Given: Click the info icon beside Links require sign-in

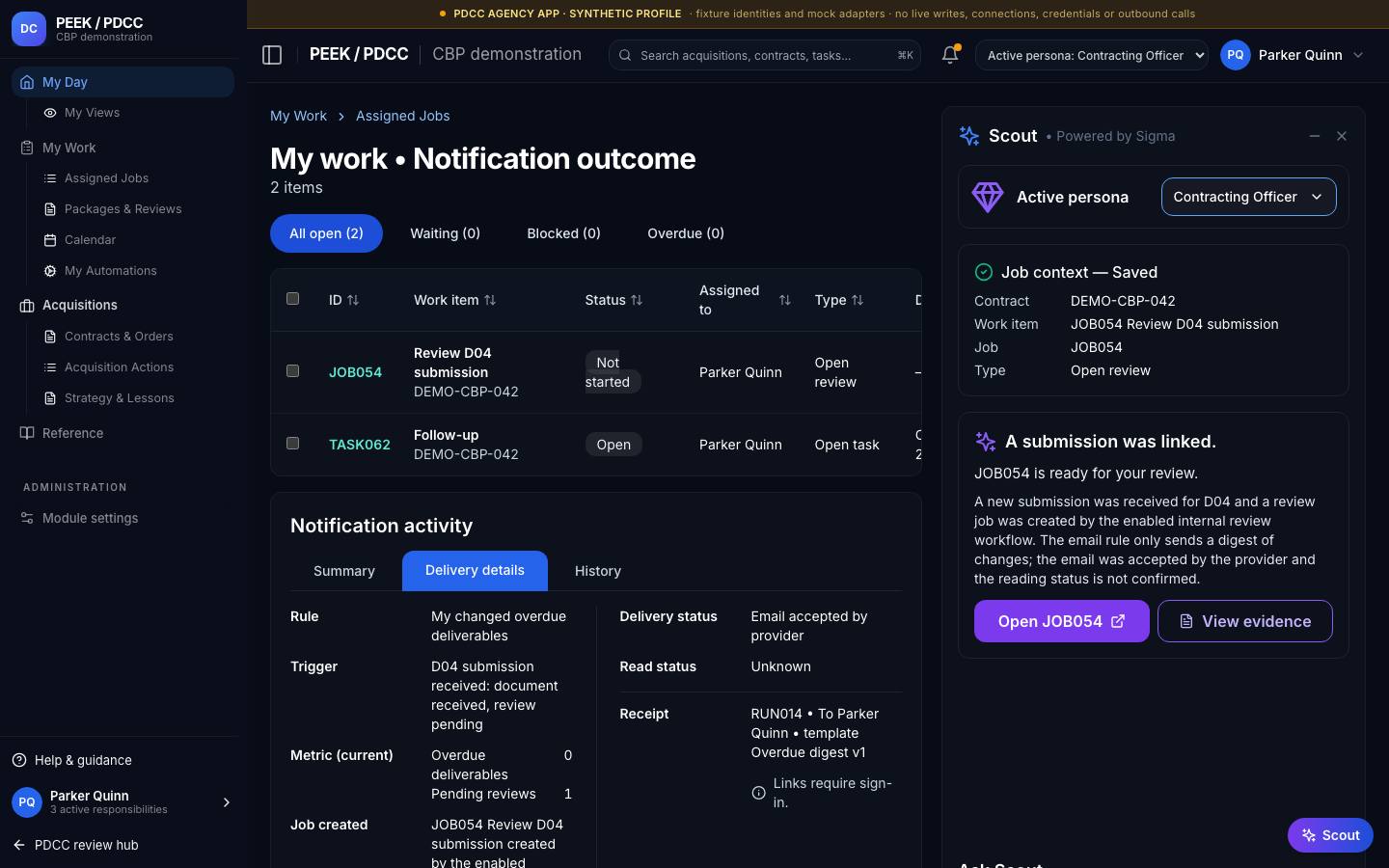Looking at the screenshot, I should 758,793.
